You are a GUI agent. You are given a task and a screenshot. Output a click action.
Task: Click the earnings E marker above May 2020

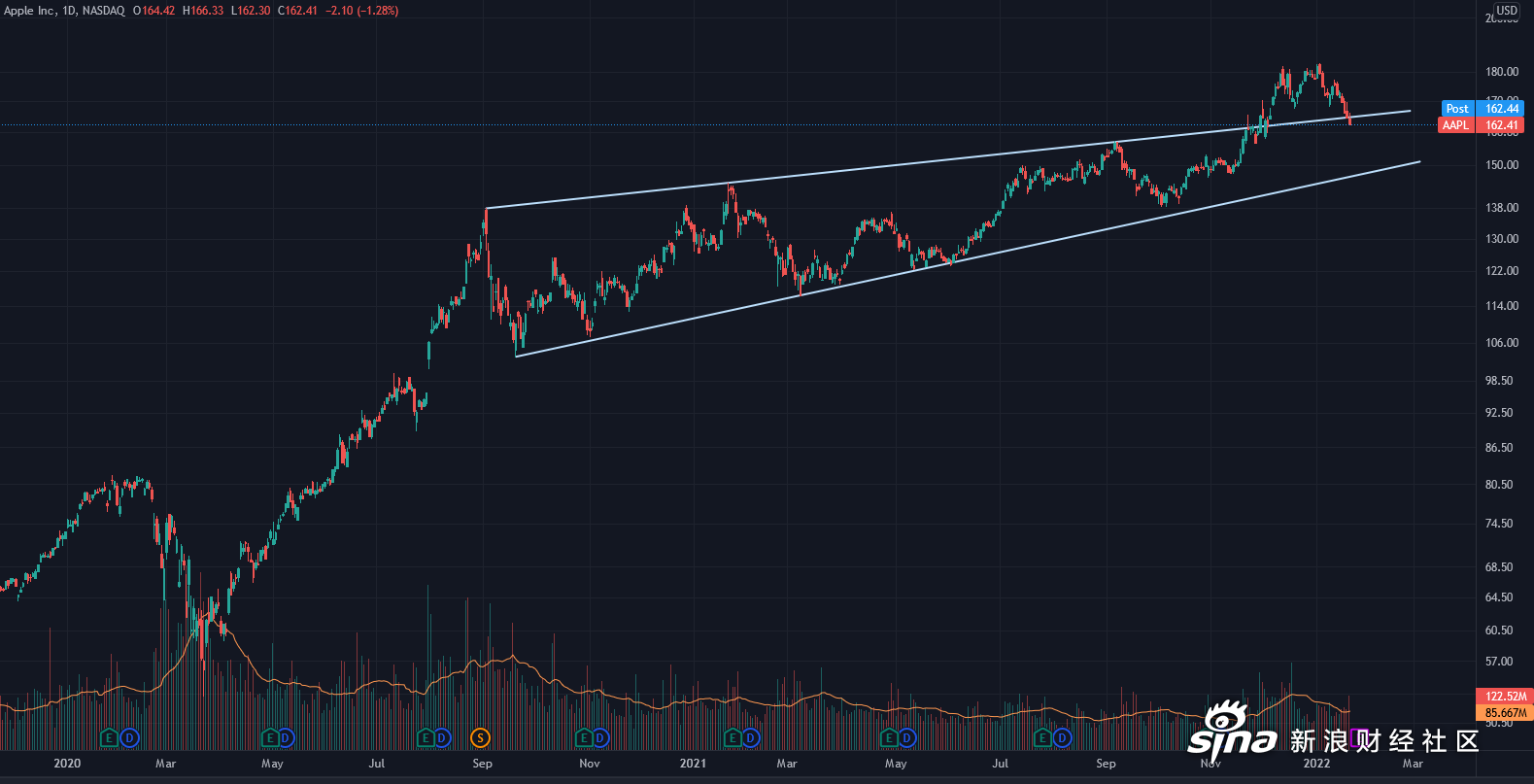pyautogui.click(x=271, y=738)
